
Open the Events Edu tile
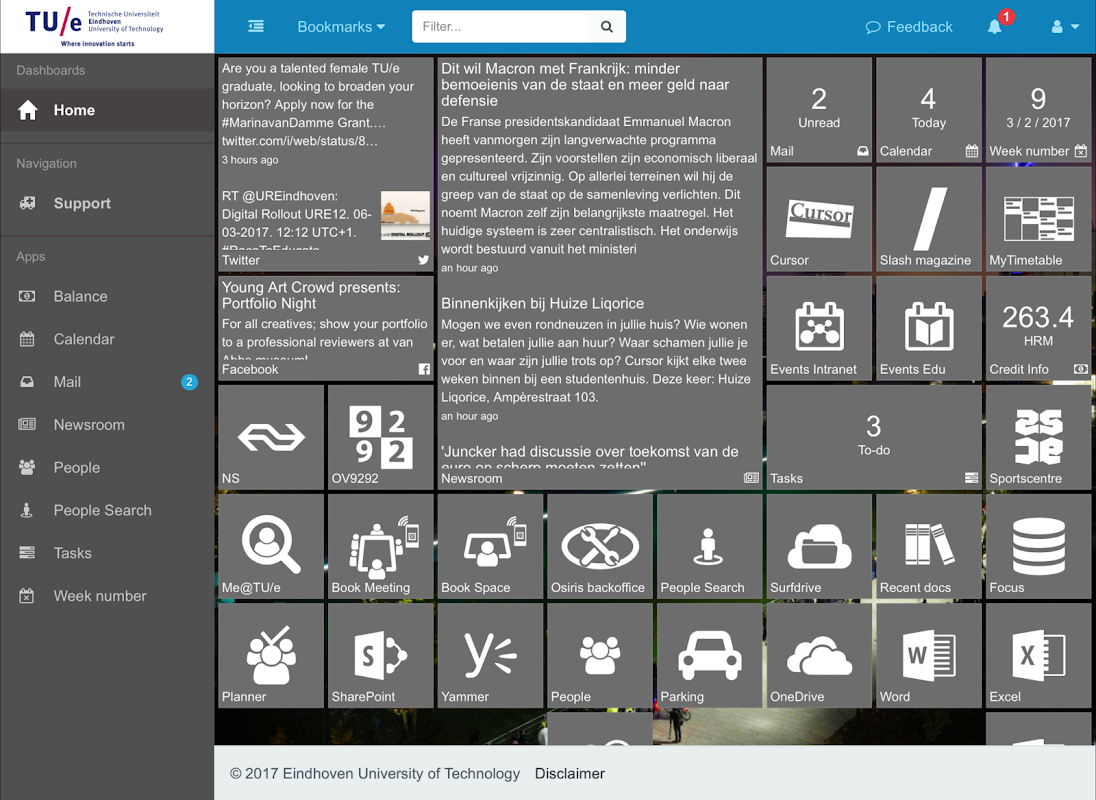(928, 328)
